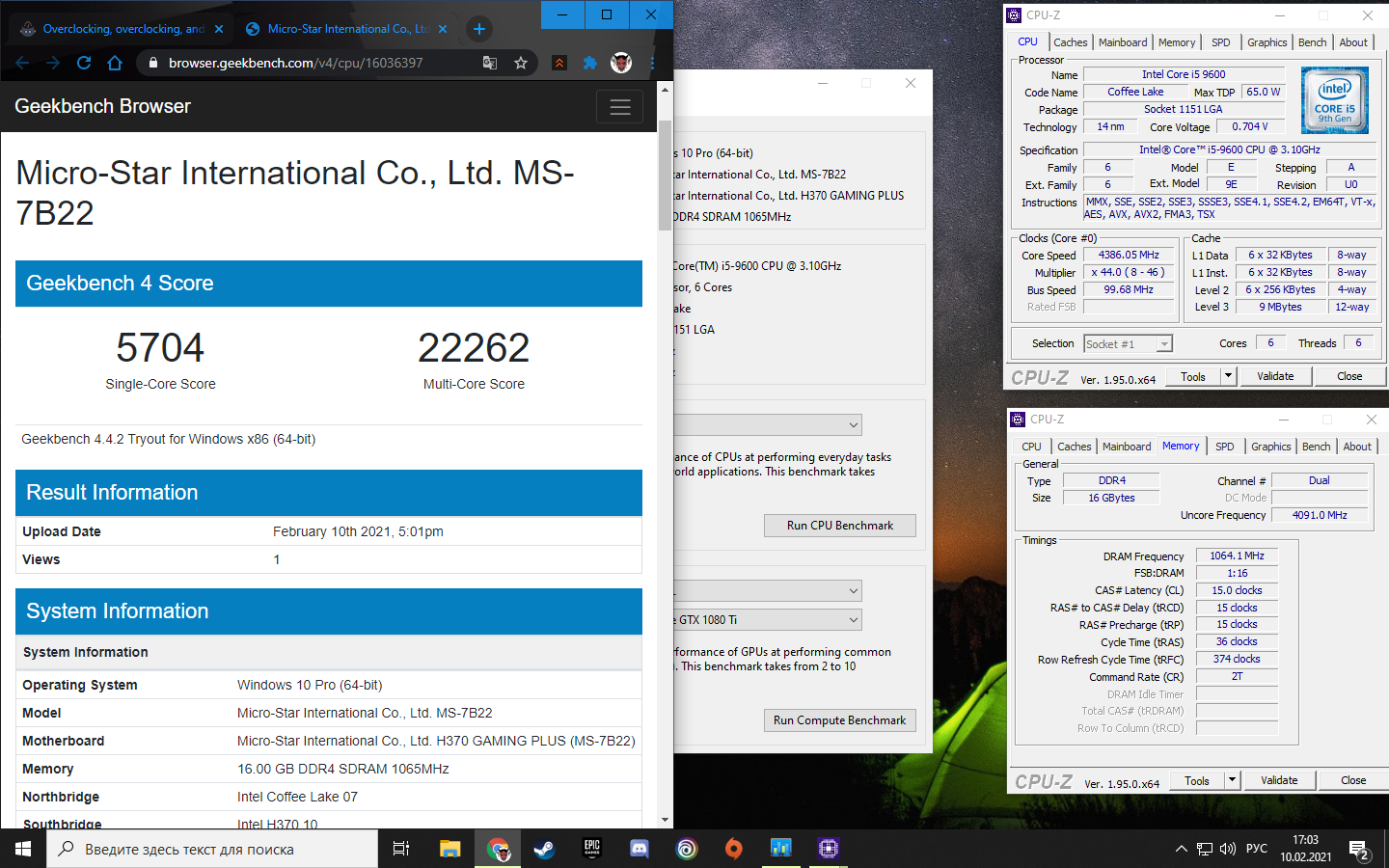Switch to CPU-Z taskbar icon

tap(828, 849)
